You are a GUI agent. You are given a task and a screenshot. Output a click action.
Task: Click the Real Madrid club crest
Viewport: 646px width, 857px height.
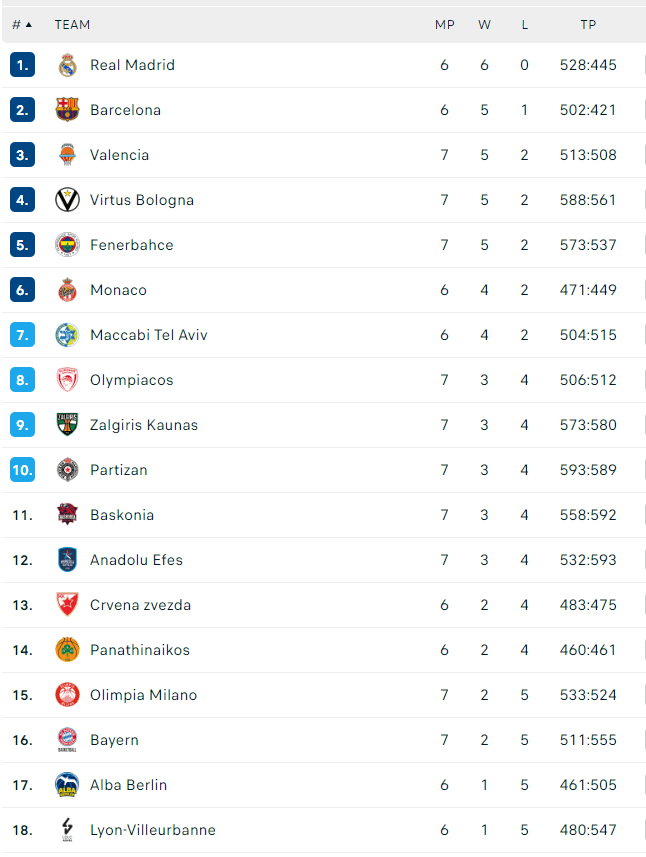(x=67, y=65)
